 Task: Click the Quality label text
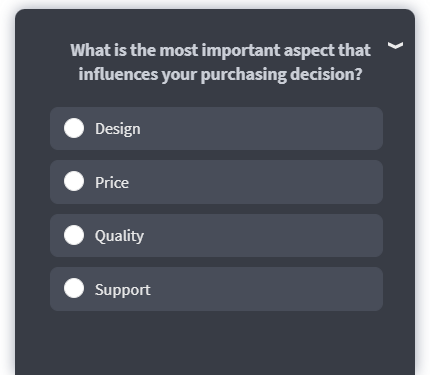[x=119, y=236]
